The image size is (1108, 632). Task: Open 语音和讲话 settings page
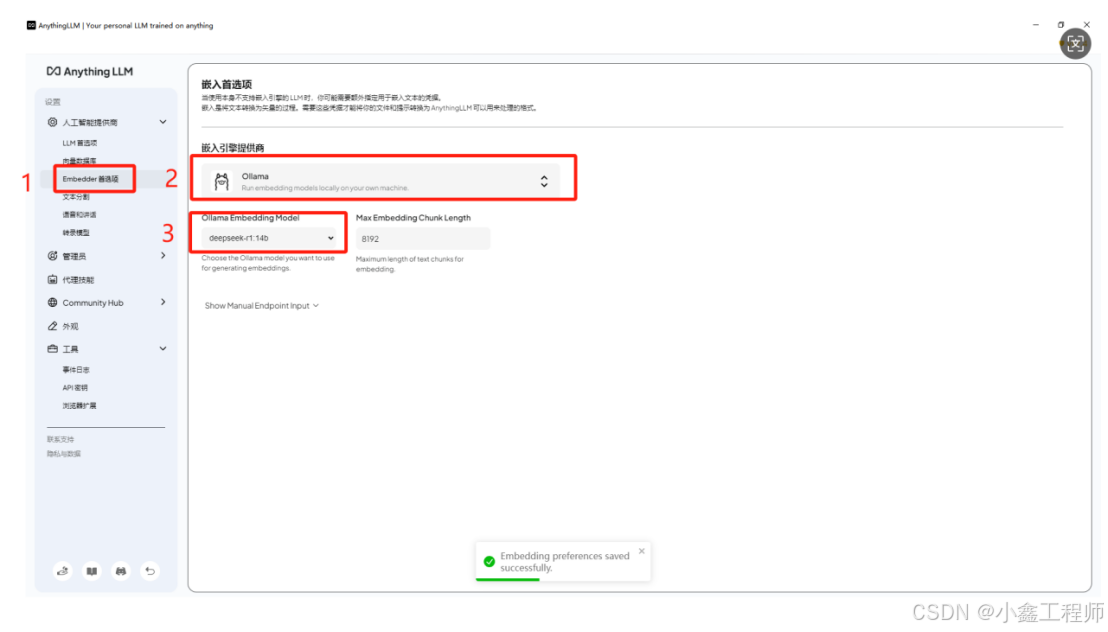click(79, 214)
